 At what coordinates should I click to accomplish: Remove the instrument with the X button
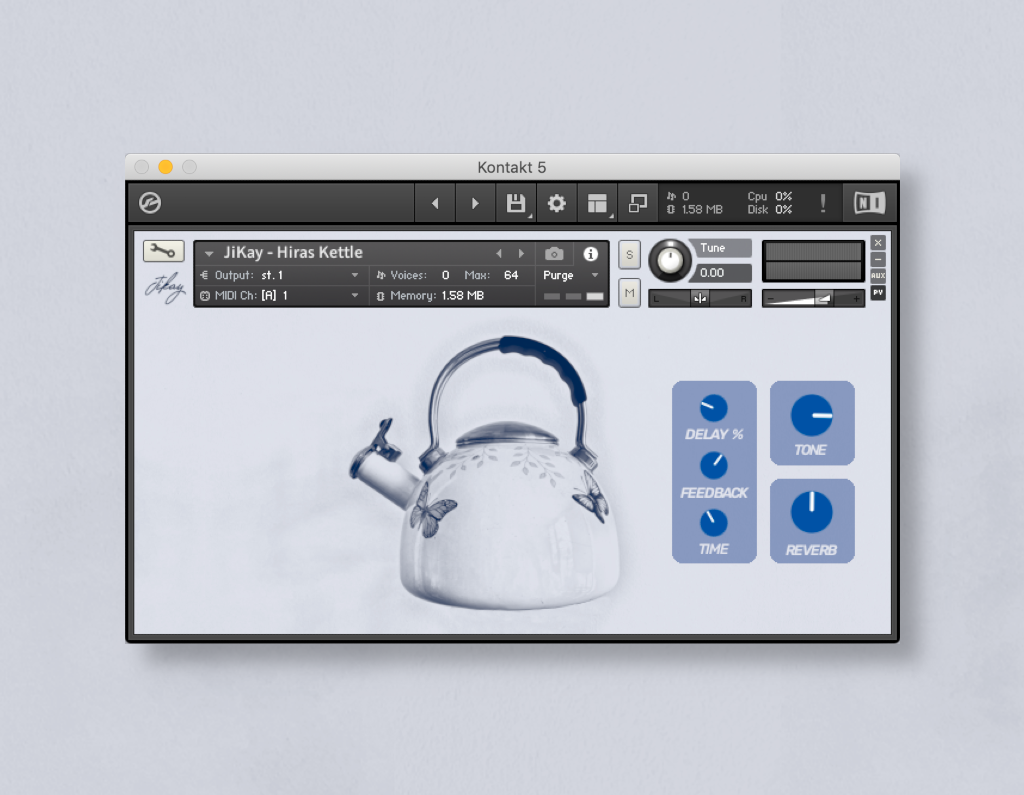click(x=878, y=243)
